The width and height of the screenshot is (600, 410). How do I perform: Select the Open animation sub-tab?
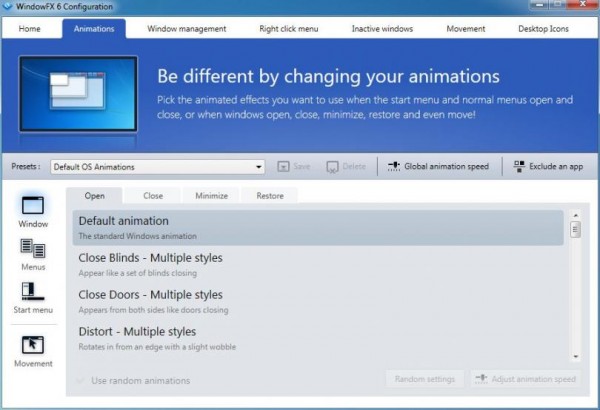[95, 196]
